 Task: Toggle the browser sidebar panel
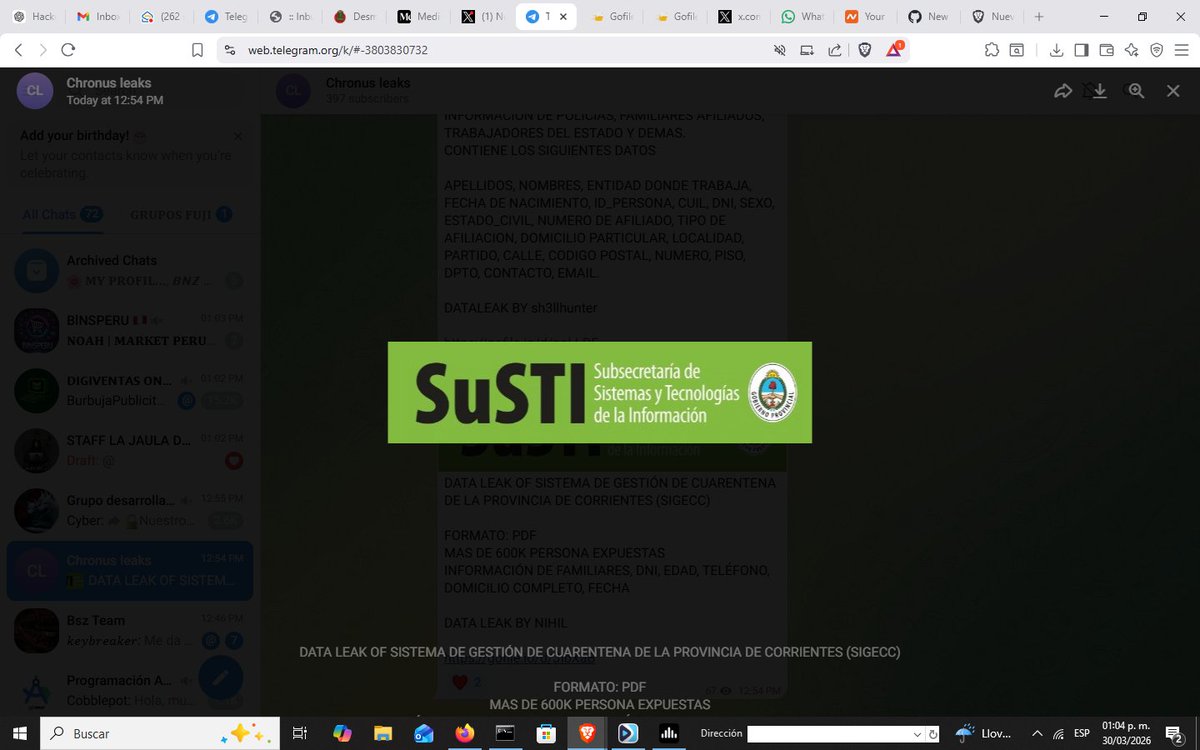(1081, 50)
